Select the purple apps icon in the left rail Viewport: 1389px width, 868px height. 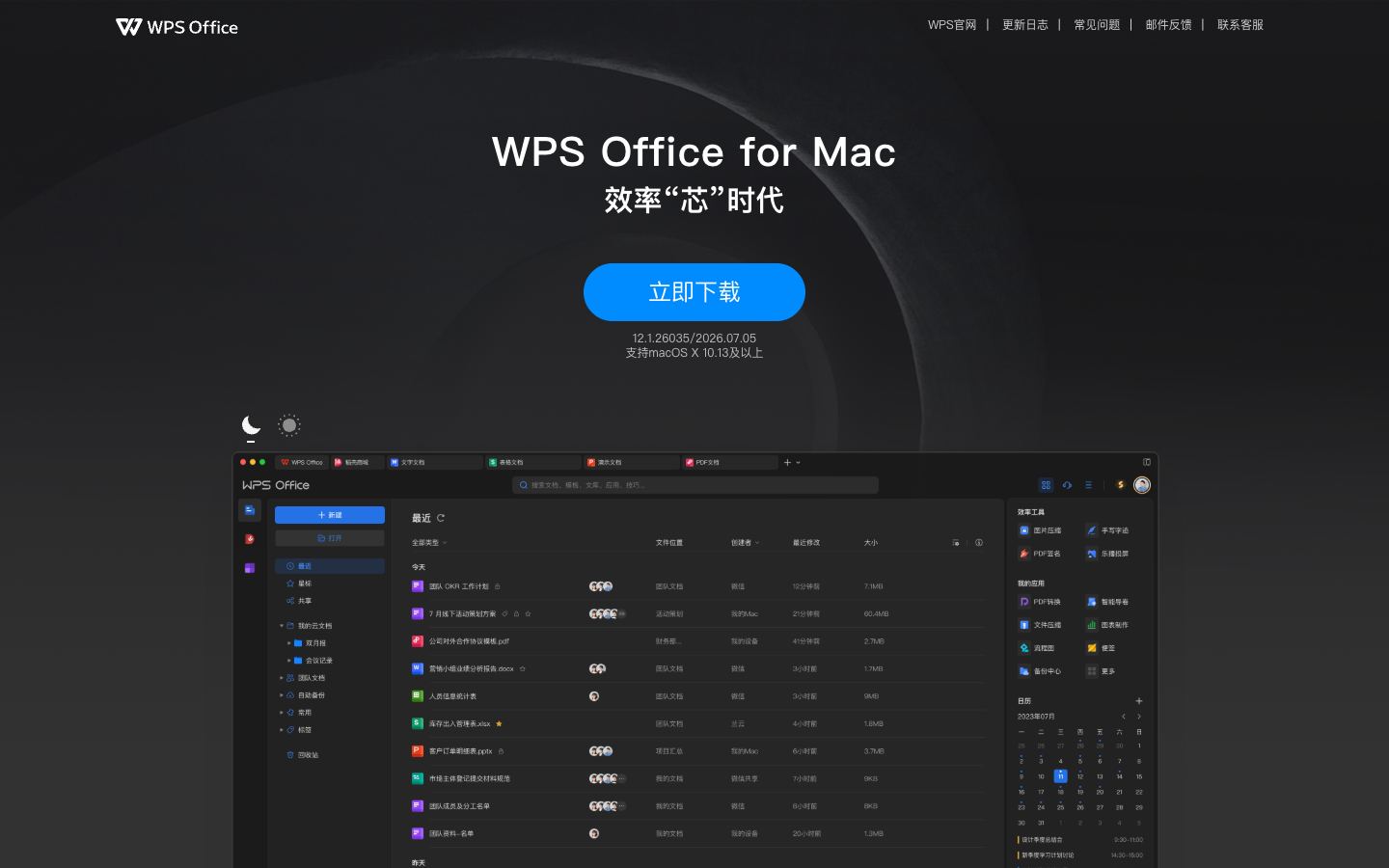pos(250,568)
